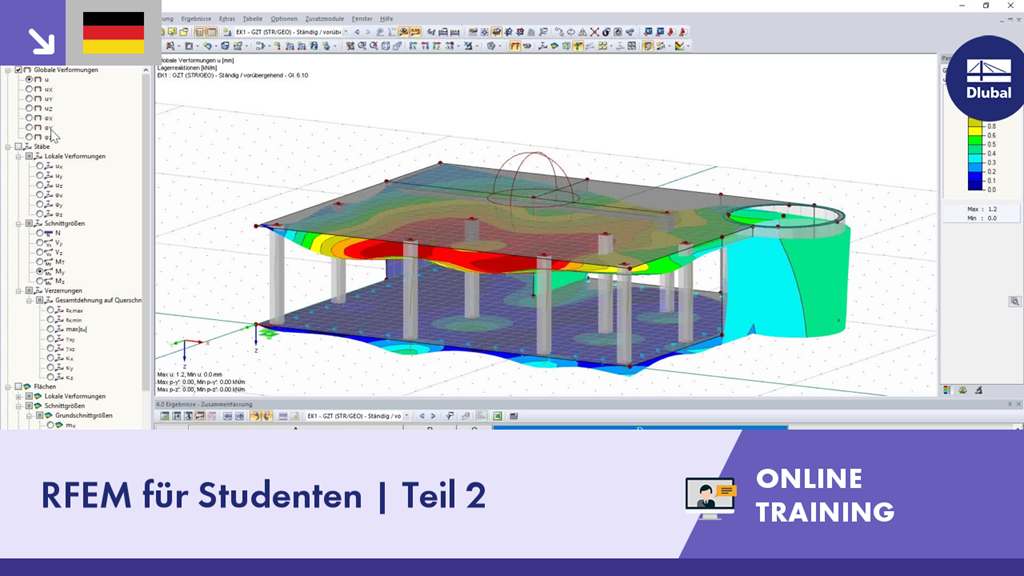
Task: Click the colorful chart icon at the second toolbar's end
Action: (x=679, y=46)
